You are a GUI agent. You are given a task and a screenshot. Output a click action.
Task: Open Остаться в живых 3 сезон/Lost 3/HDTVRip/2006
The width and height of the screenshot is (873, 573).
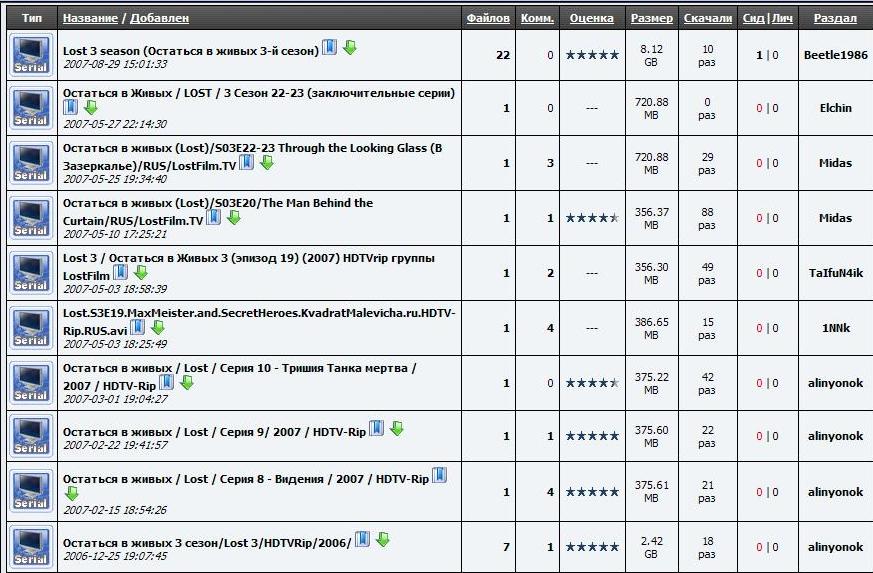pos(207,543)
